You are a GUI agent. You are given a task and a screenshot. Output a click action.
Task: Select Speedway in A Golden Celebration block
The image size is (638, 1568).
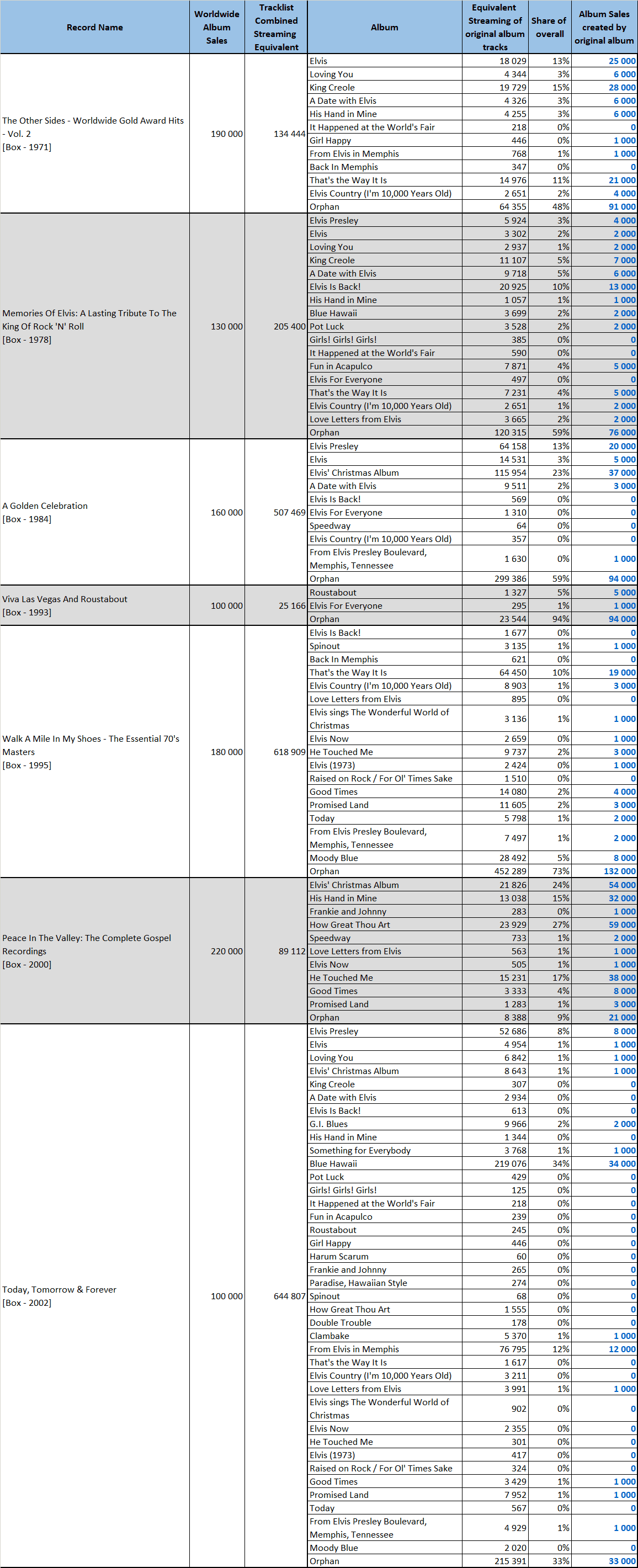pos(384,526)
